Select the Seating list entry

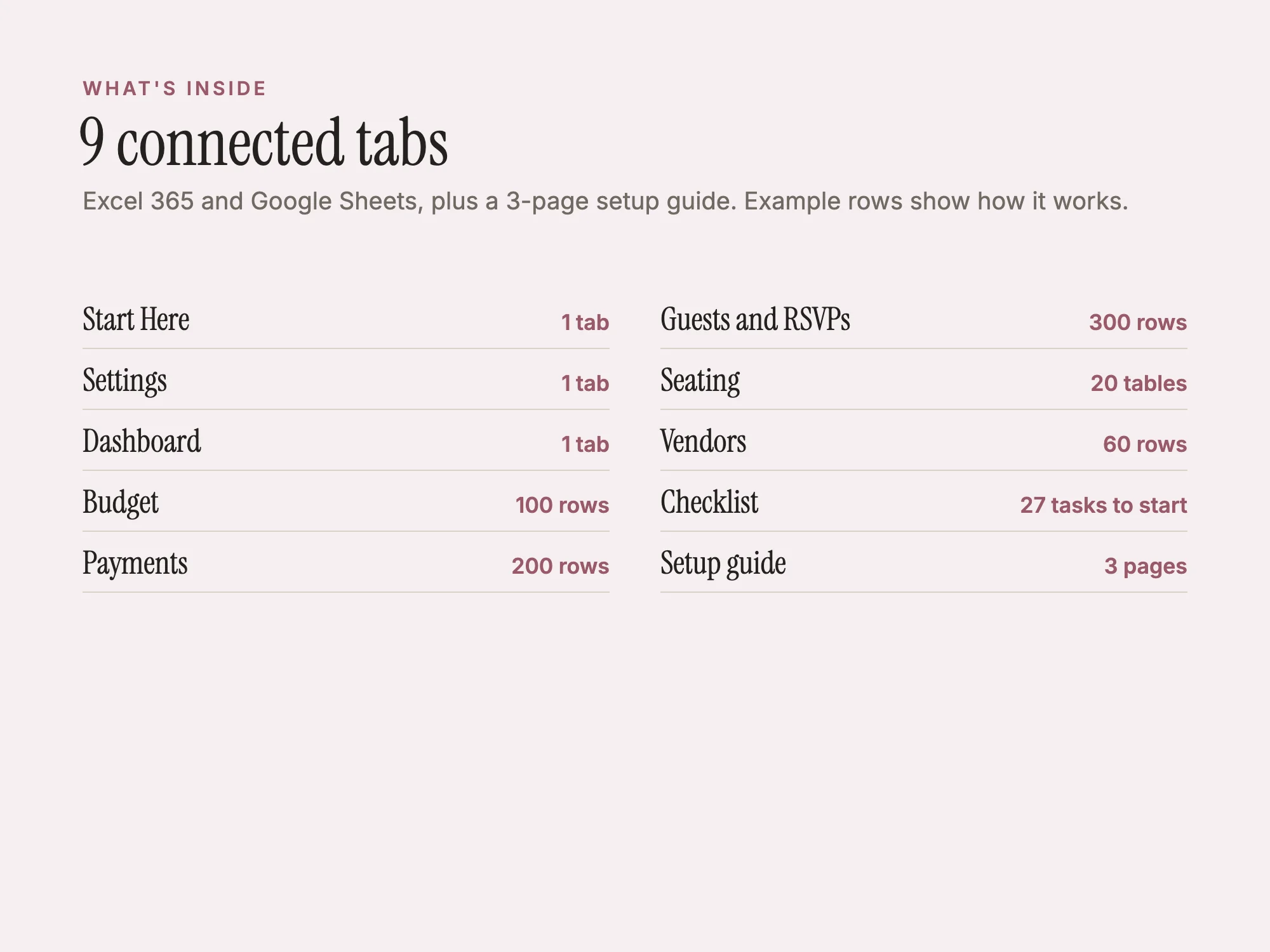click(x=924, y=380)
